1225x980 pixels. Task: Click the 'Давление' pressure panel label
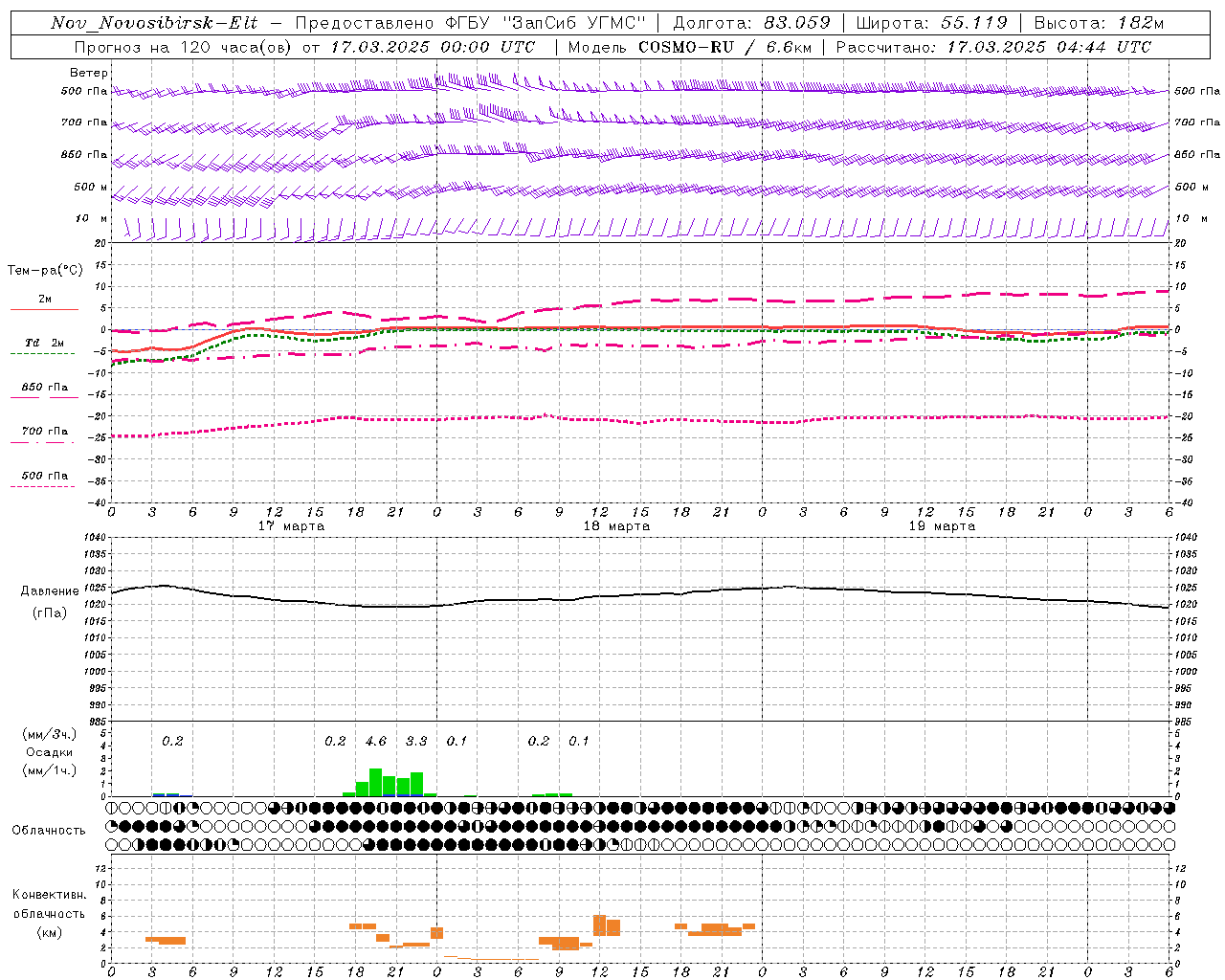[x=50, y=591]
